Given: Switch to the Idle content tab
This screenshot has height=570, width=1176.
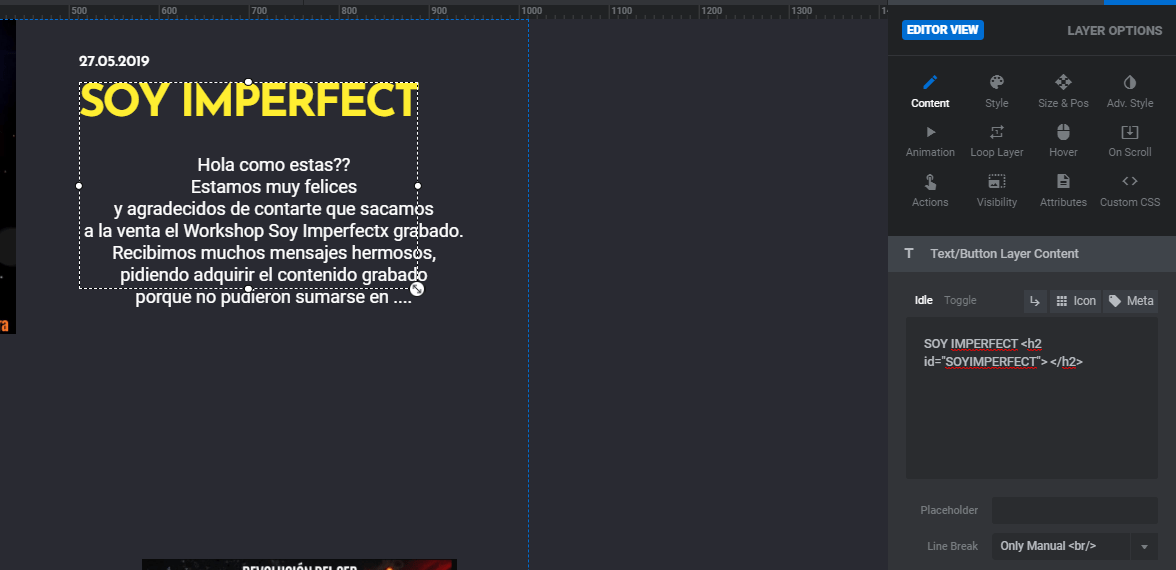Looking at the screenshot, I should point(923,300).
